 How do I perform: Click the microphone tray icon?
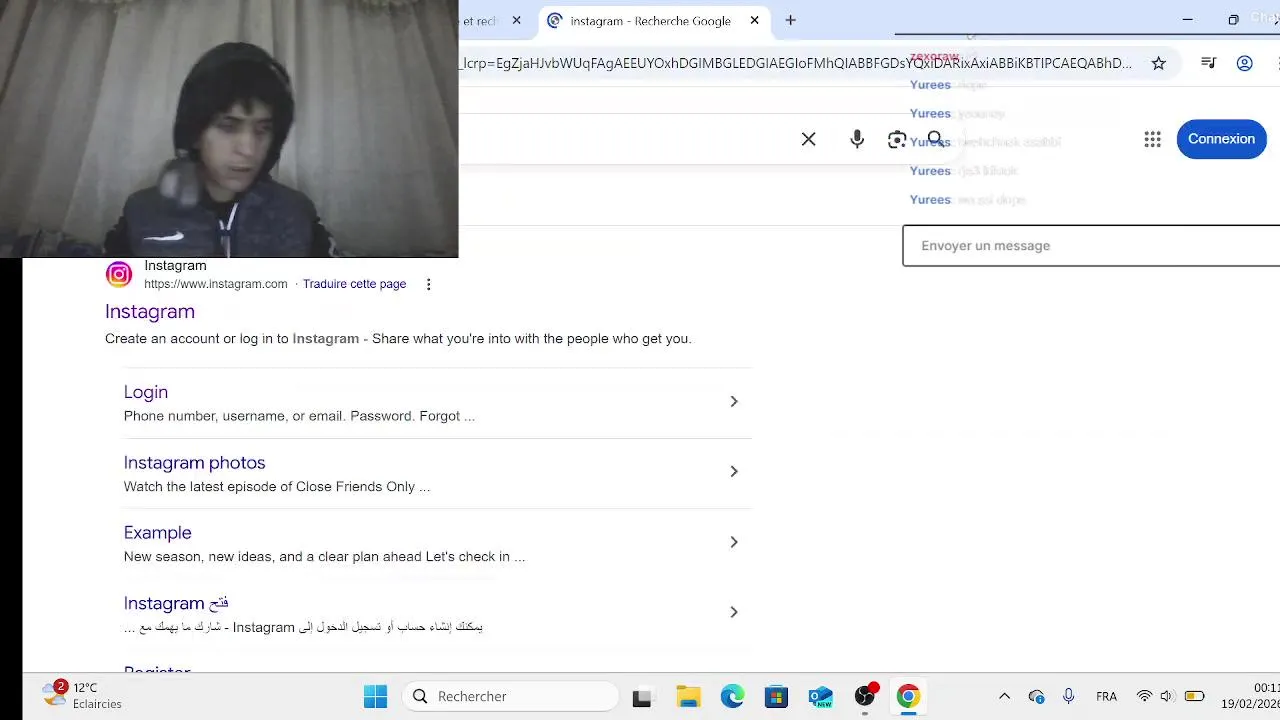(x=1069, y=696)
